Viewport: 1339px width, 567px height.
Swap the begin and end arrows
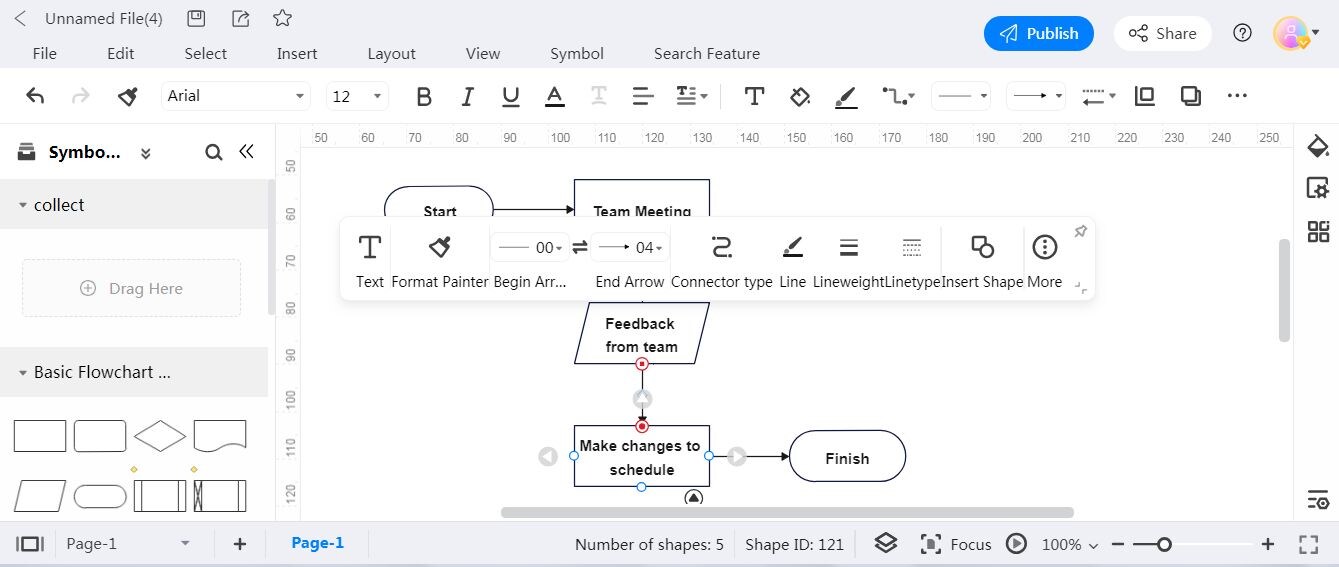point(580,247)
